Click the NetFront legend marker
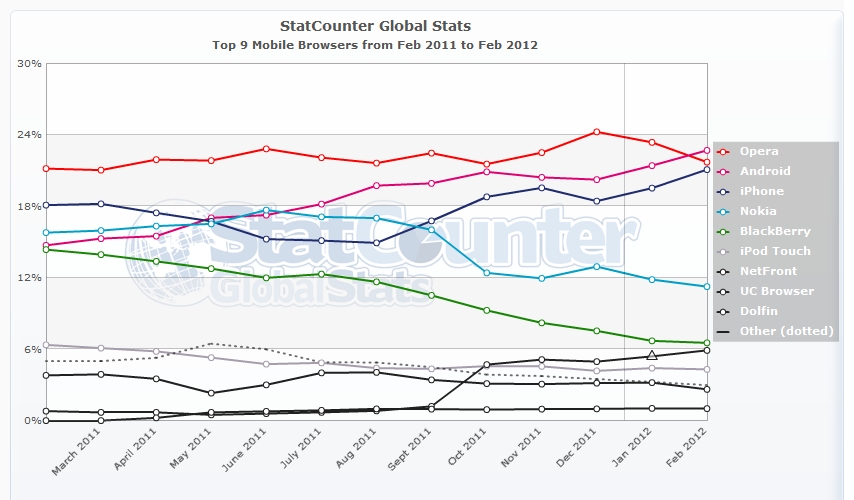 pyautogui.click(x=723, y=271)
